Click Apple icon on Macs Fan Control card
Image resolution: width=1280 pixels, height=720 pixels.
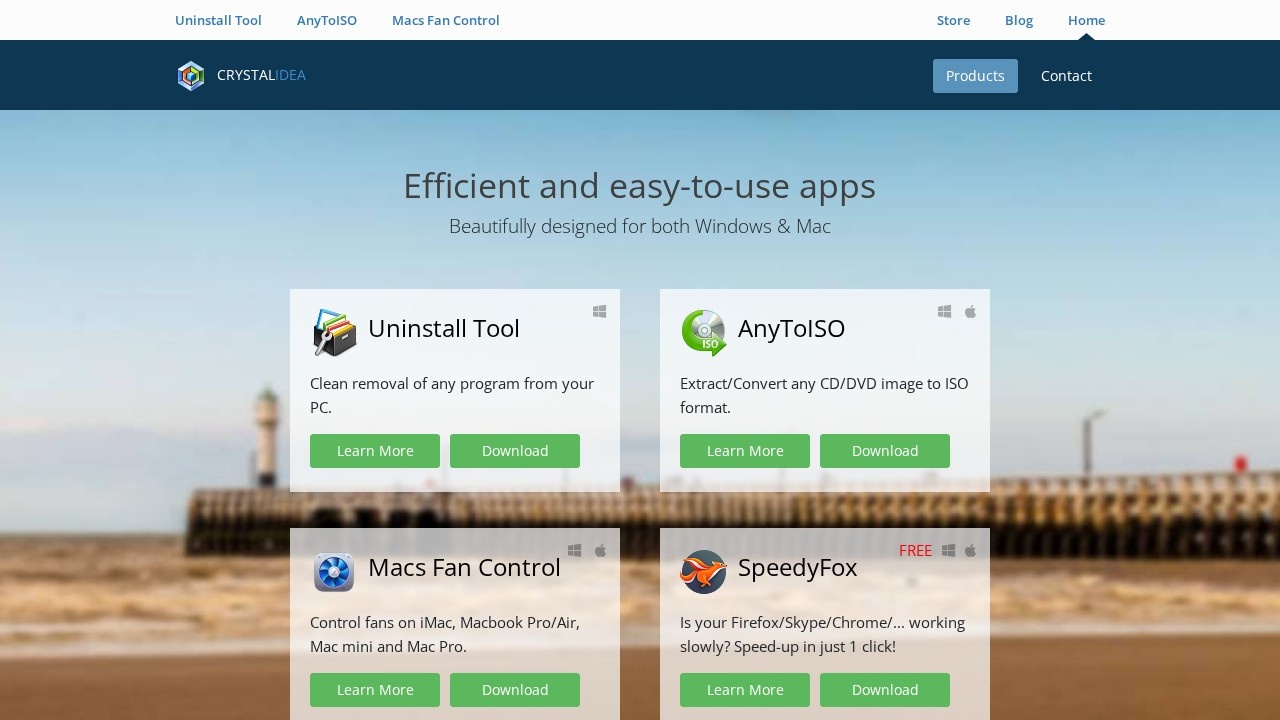tap(600, 551)
